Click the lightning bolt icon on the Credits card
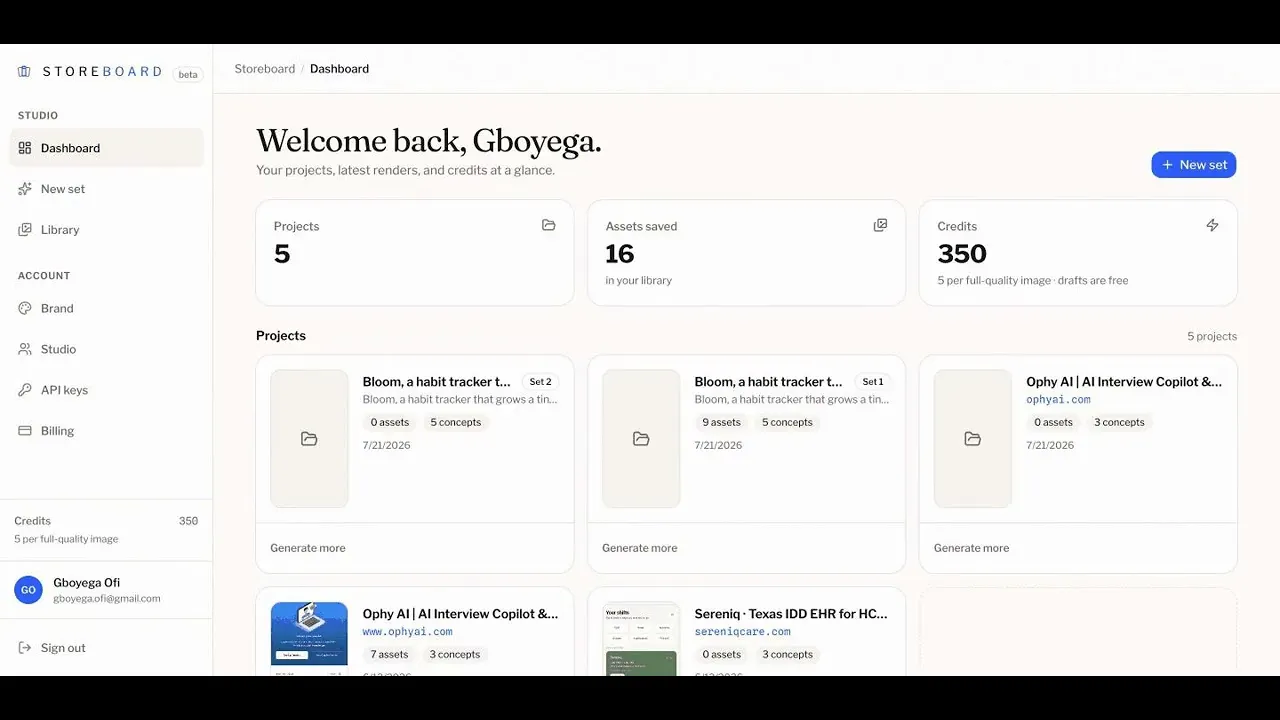The height and width of the screenshot is (720, 1280). click(x=1212, y=225)
